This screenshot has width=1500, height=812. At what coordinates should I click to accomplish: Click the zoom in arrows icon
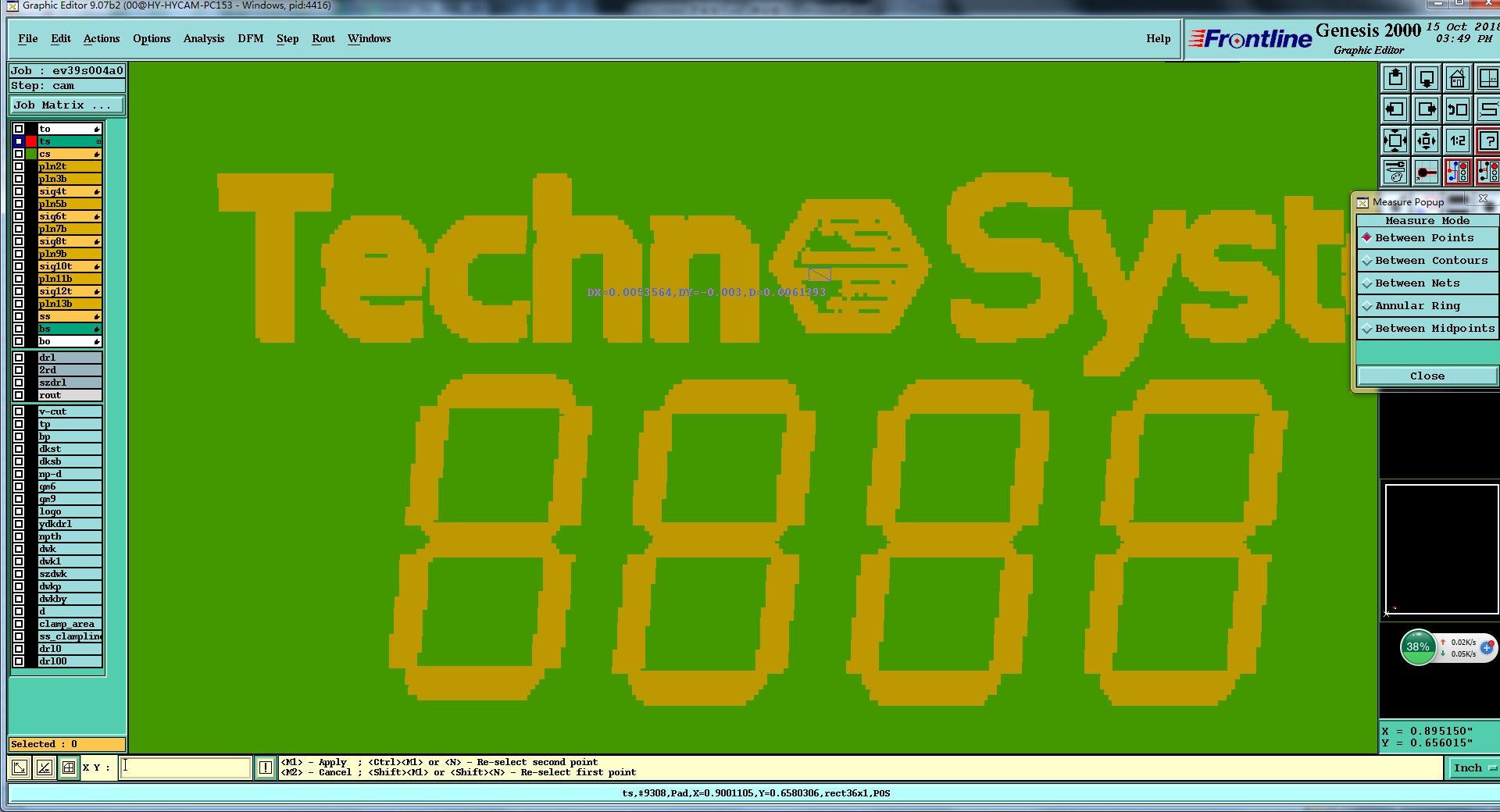click(x=1395, y=141)
